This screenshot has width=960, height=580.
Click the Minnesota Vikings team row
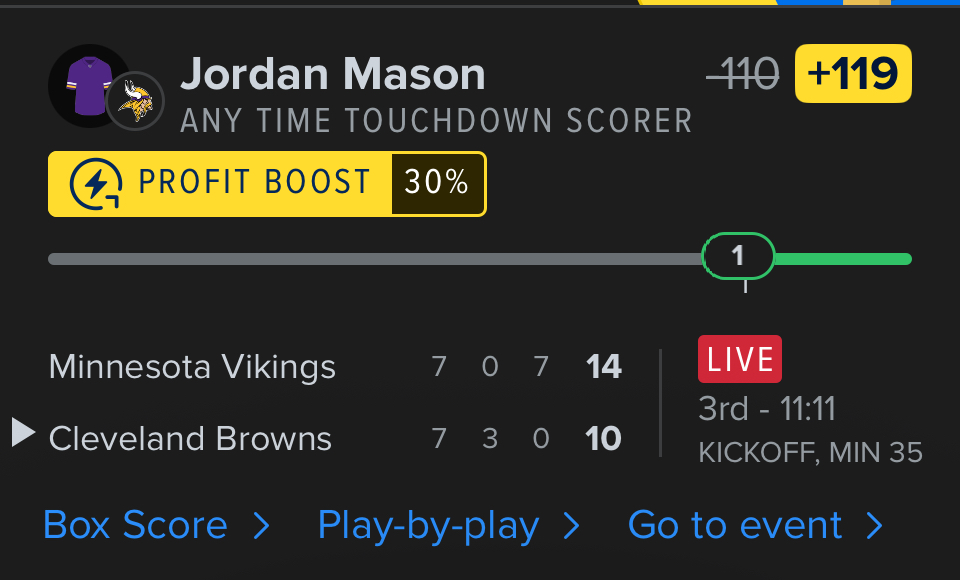(192, 367)
